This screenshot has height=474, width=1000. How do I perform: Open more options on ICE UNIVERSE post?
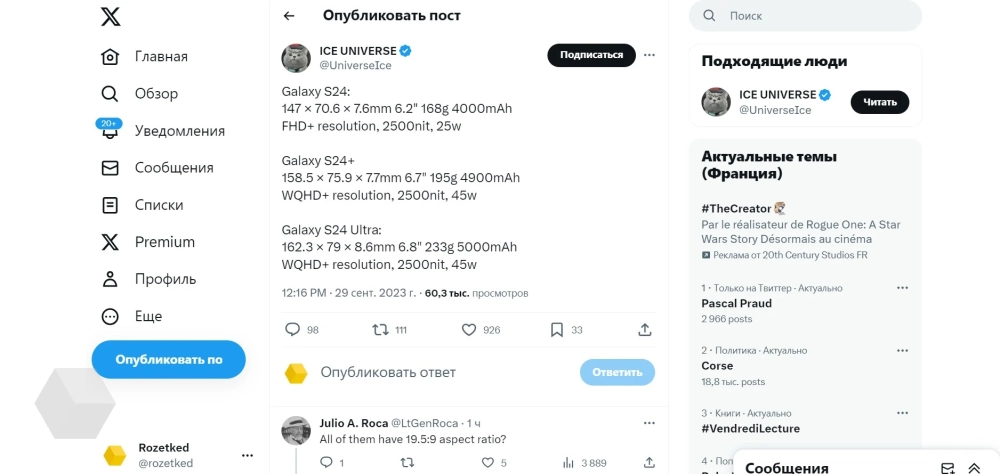coord(649,55)
